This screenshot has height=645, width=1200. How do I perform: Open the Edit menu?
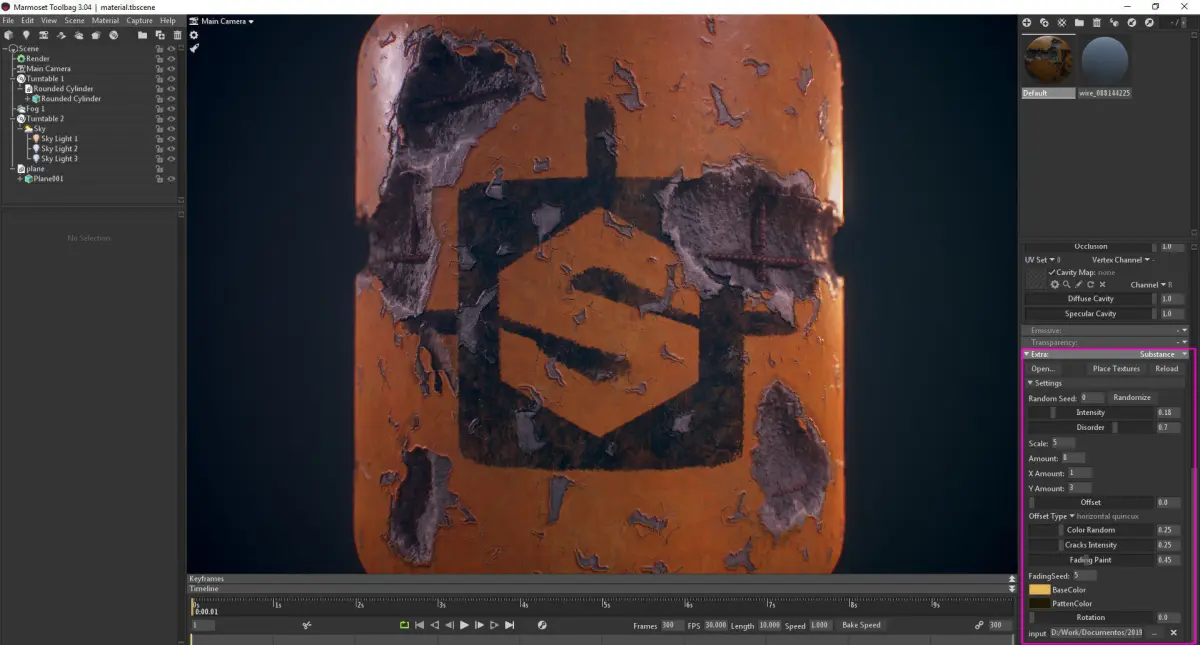[27, 21]
